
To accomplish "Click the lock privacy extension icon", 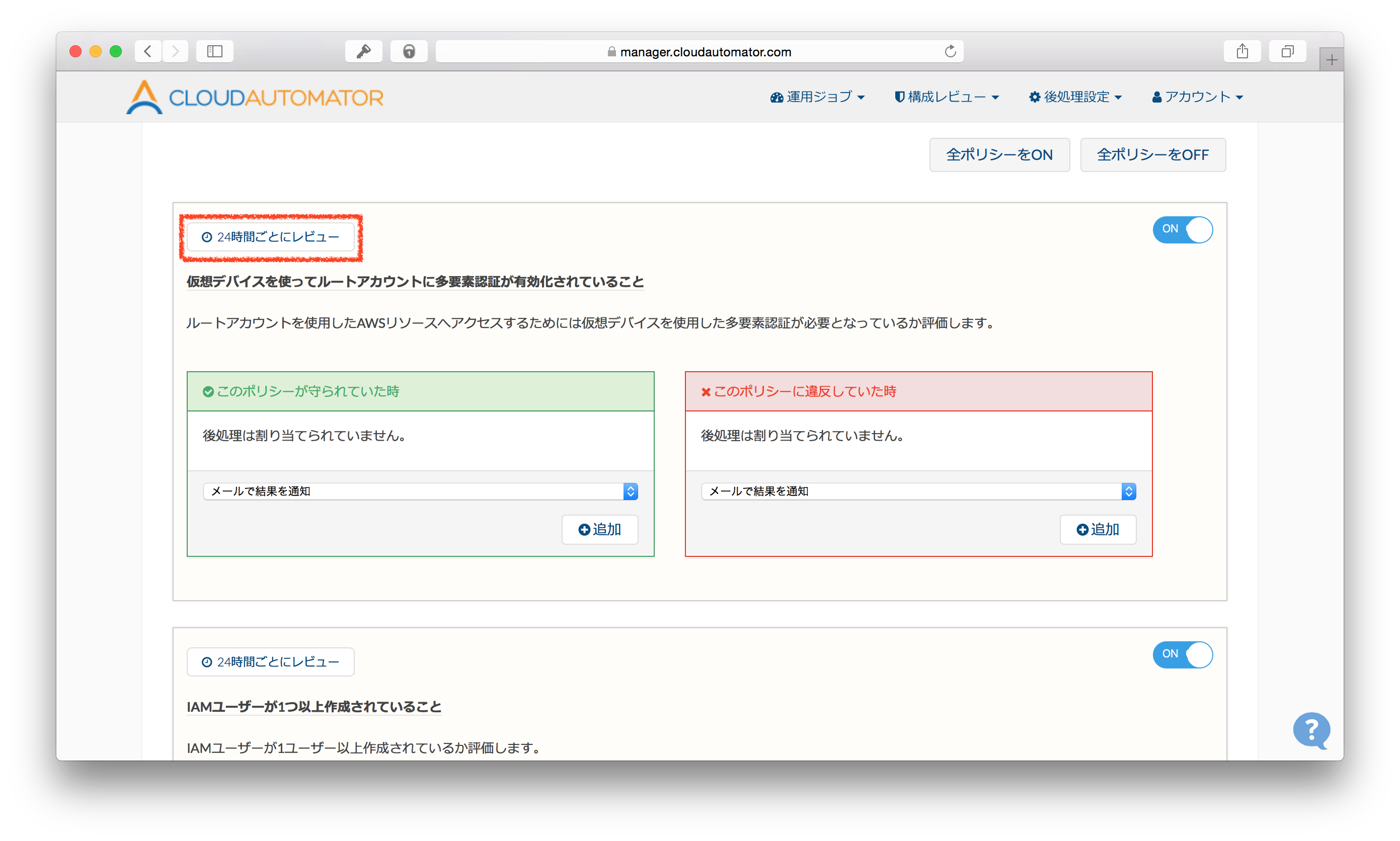I will pos(409,52).
